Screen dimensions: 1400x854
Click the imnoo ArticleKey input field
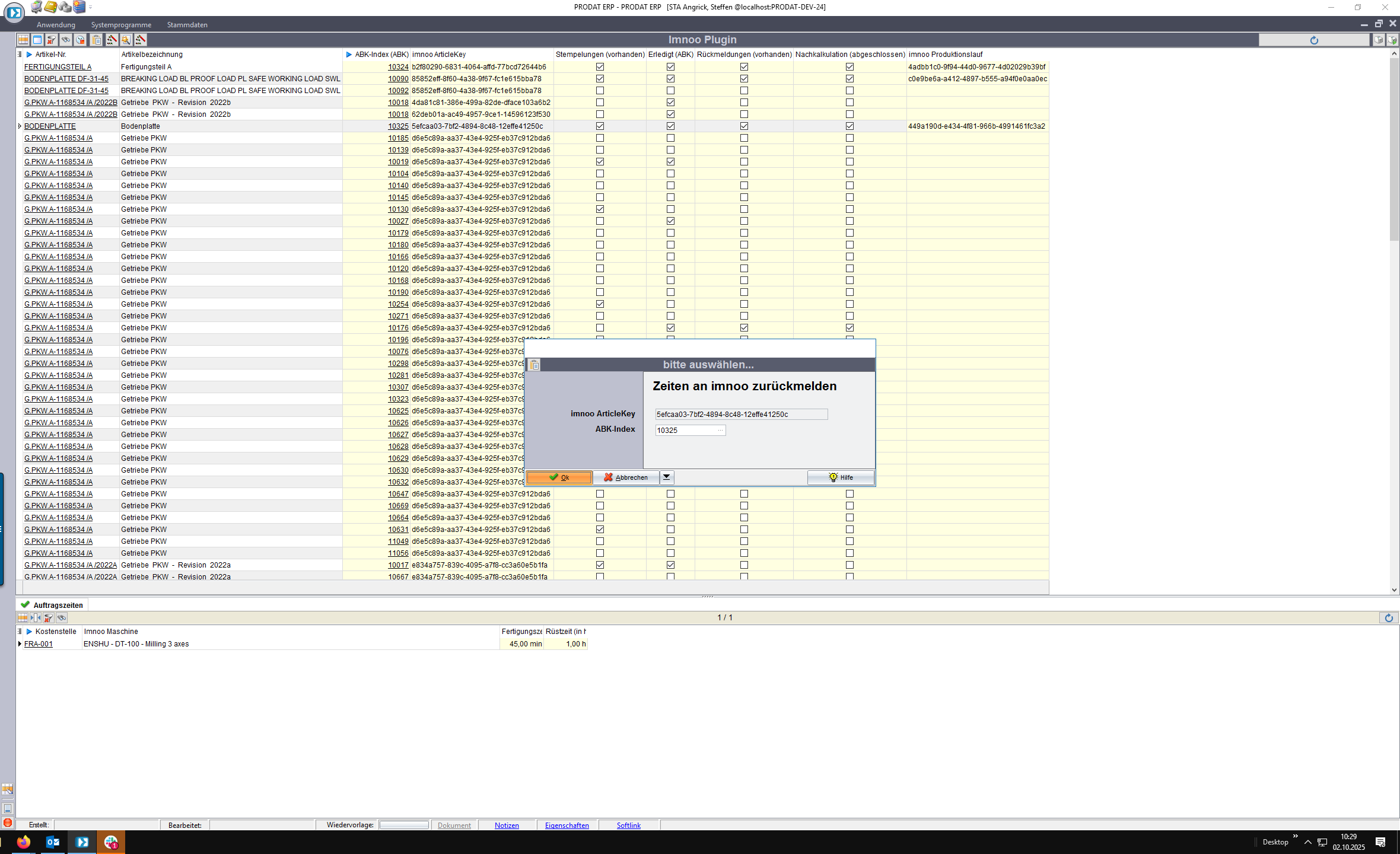(x=740, y=415)
